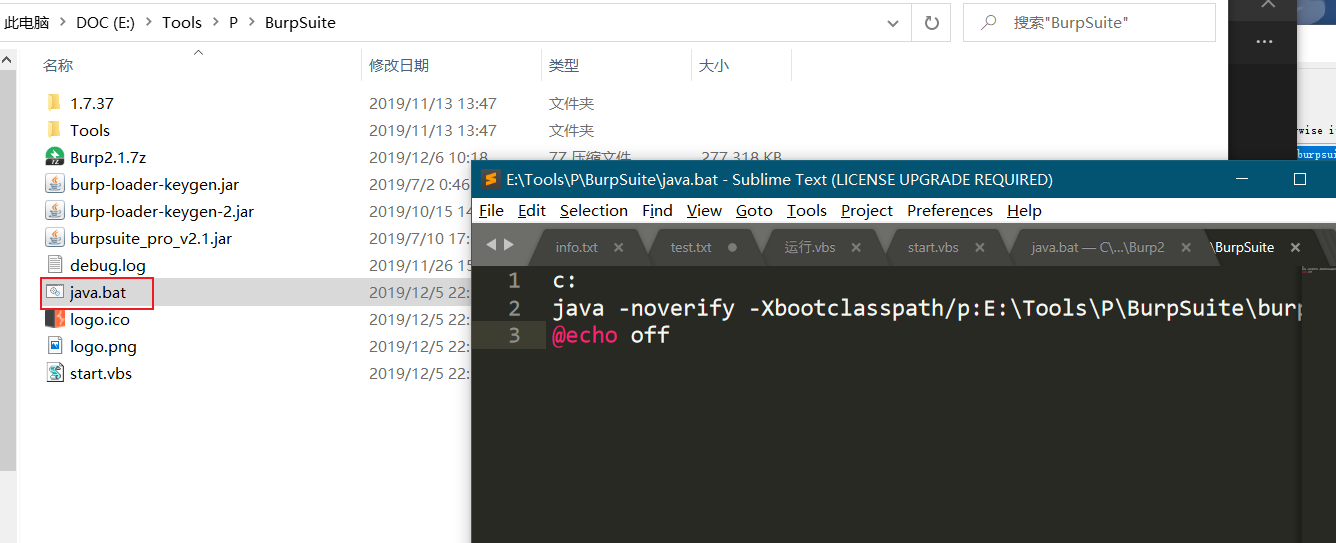Click line number 1 in the gutter

pos(514,281)
